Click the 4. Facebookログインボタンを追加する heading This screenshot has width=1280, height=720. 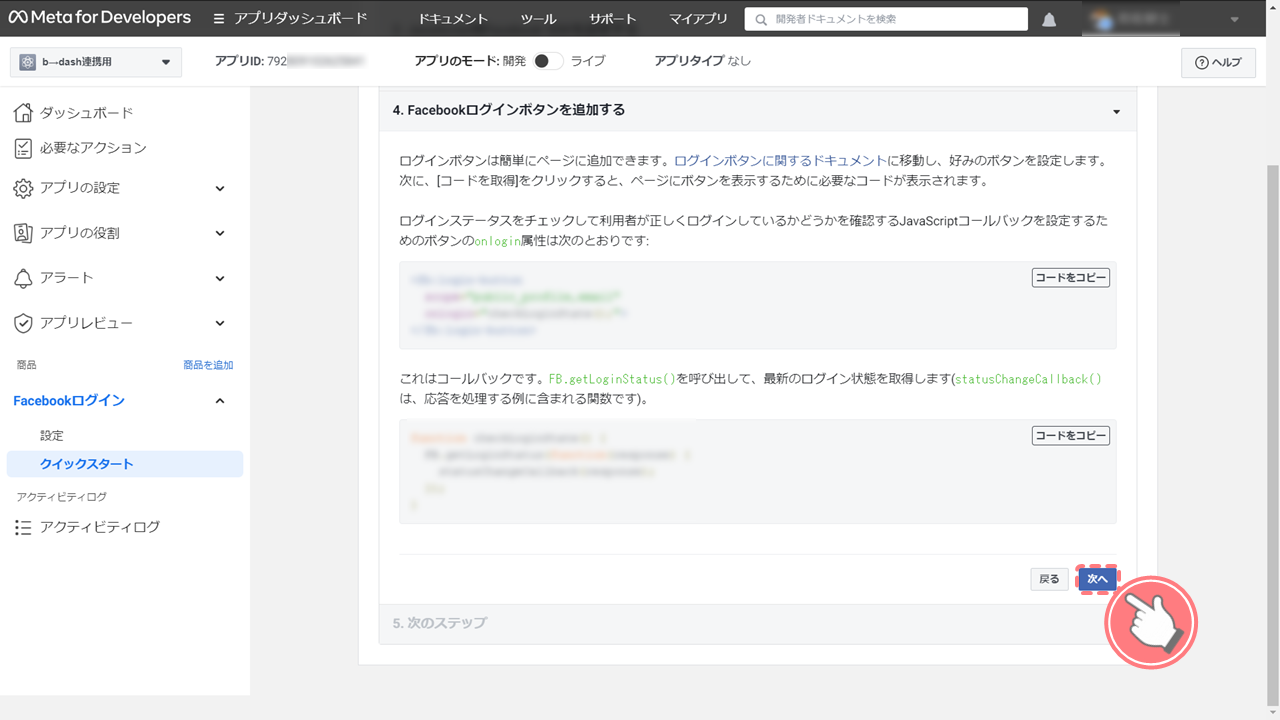pos(509,110)
